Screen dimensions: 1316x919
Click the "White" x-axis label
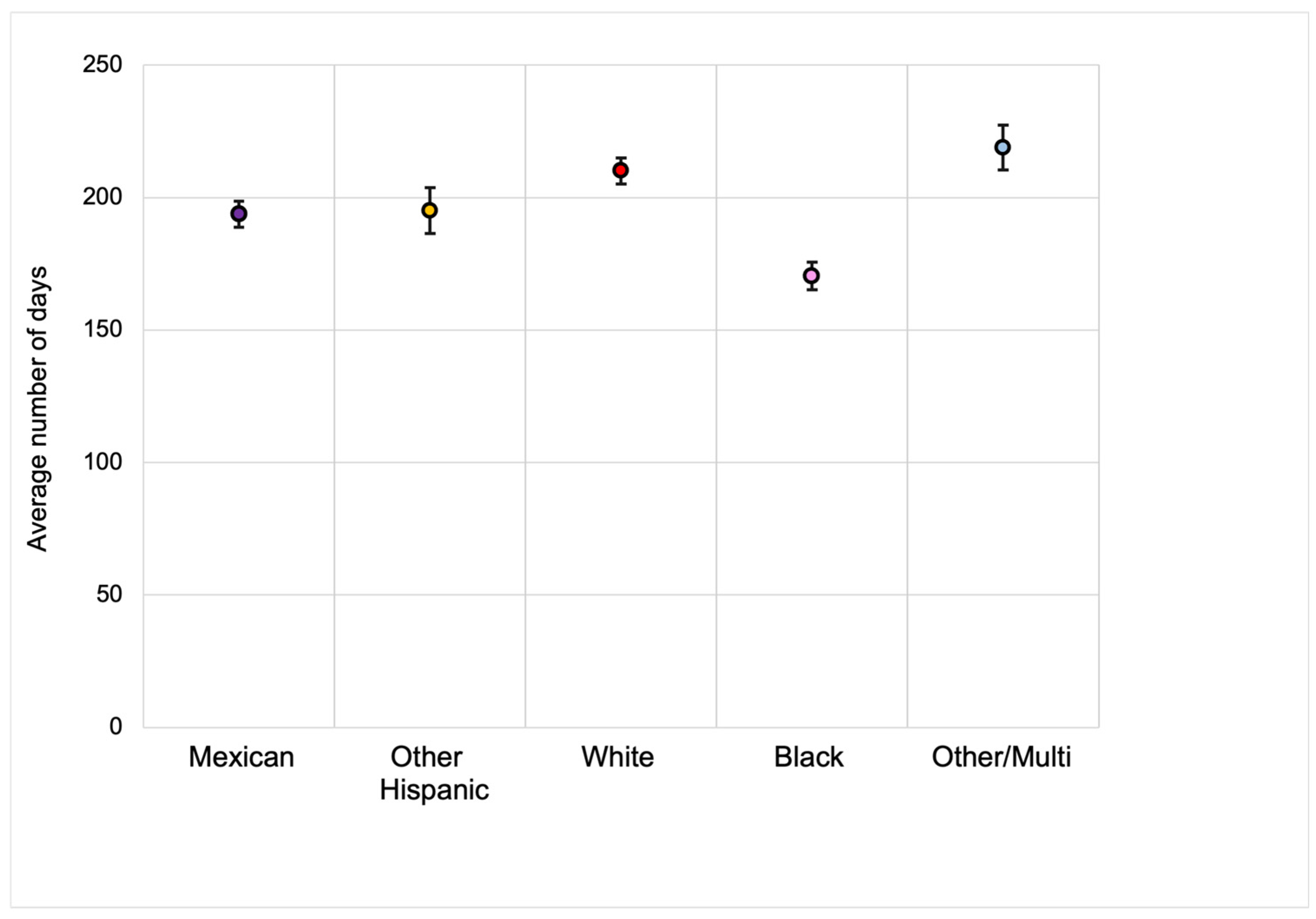point(618,757)
